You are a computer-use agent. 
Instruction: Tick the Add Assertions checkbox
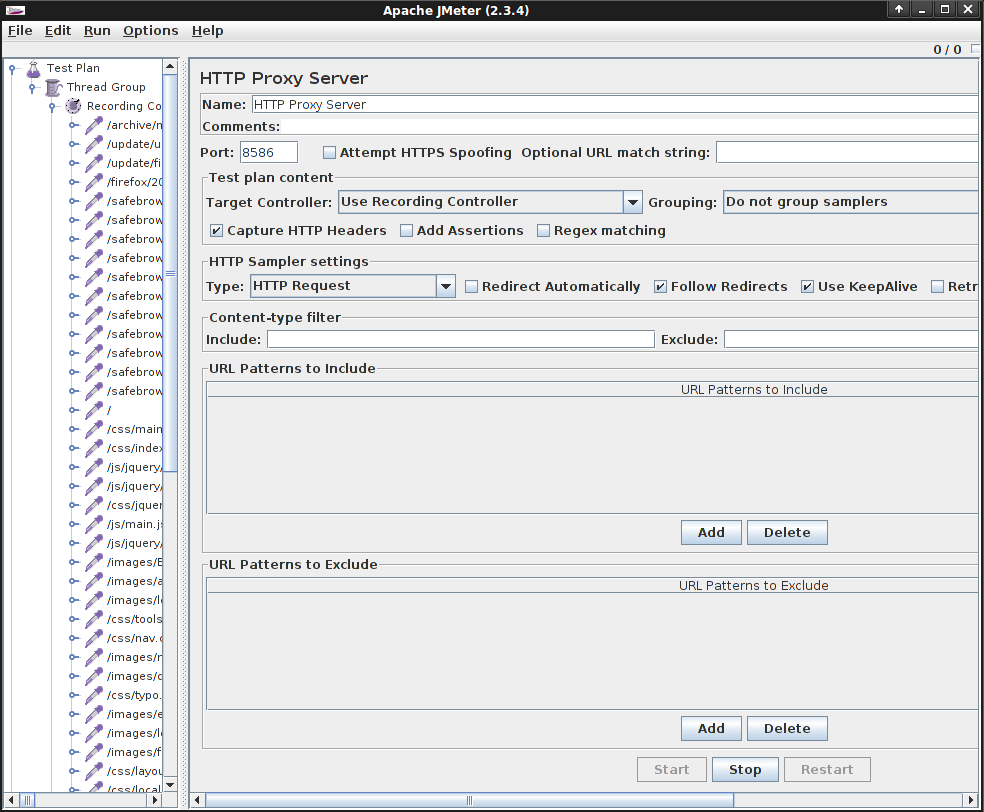(406, 231)
